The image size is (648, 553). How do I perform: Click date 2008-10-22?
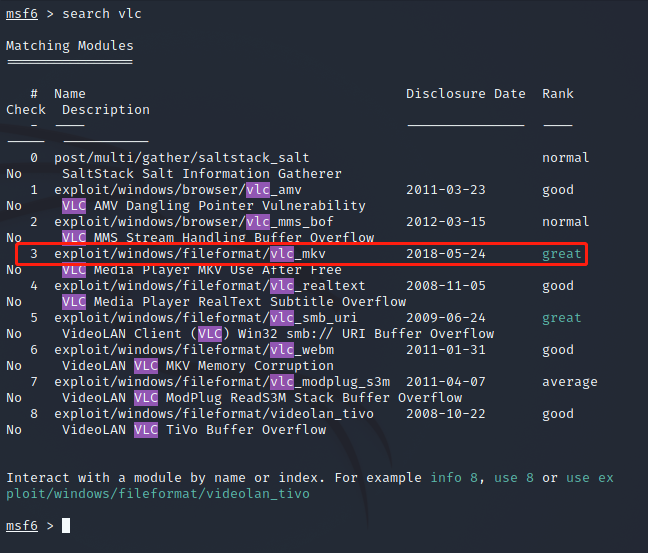click(x=446, y=414)
